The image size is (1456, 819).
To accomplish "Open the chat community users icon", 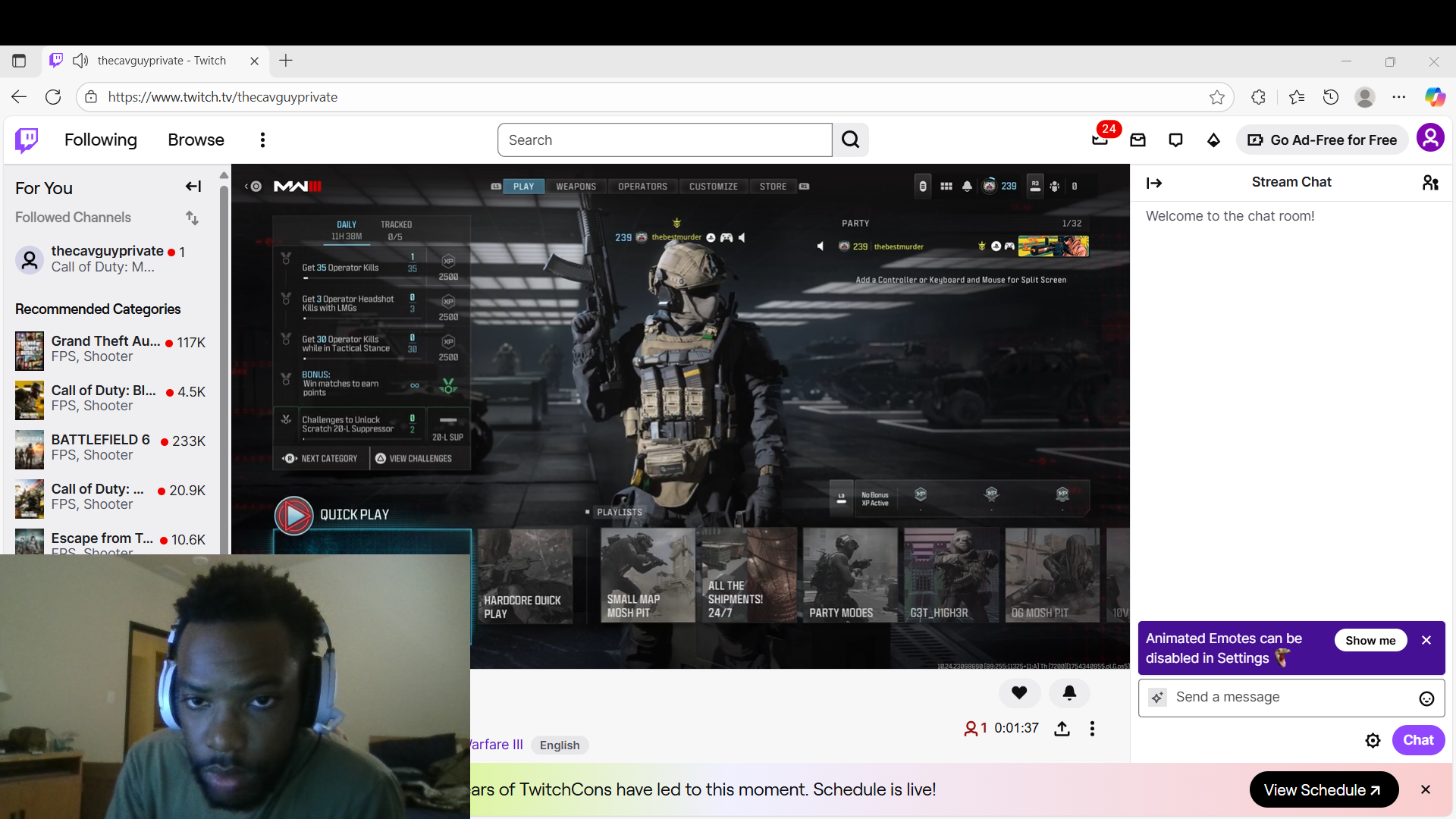I will 1430,183.
